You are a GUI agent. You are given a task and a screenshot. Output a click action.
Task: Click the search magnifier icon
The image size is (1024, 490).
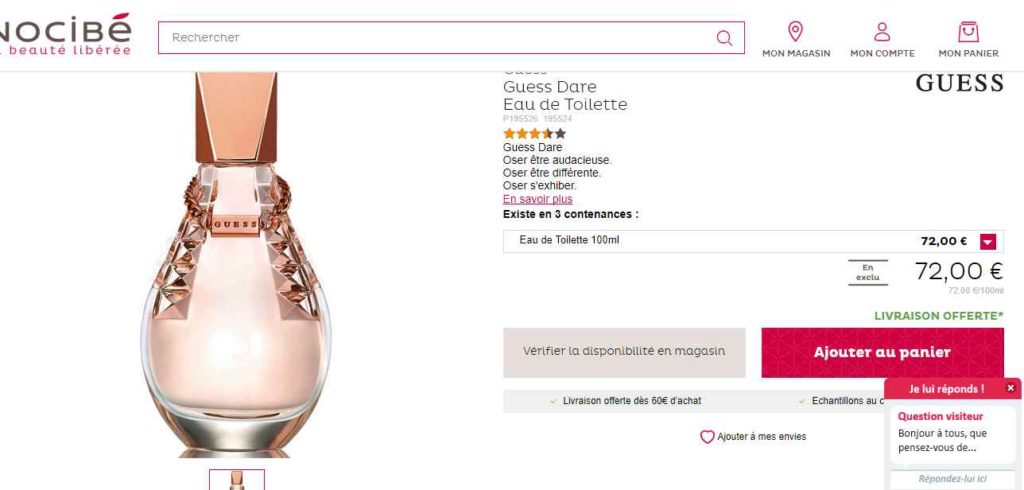pyautogui.click(x=724, y=38)
